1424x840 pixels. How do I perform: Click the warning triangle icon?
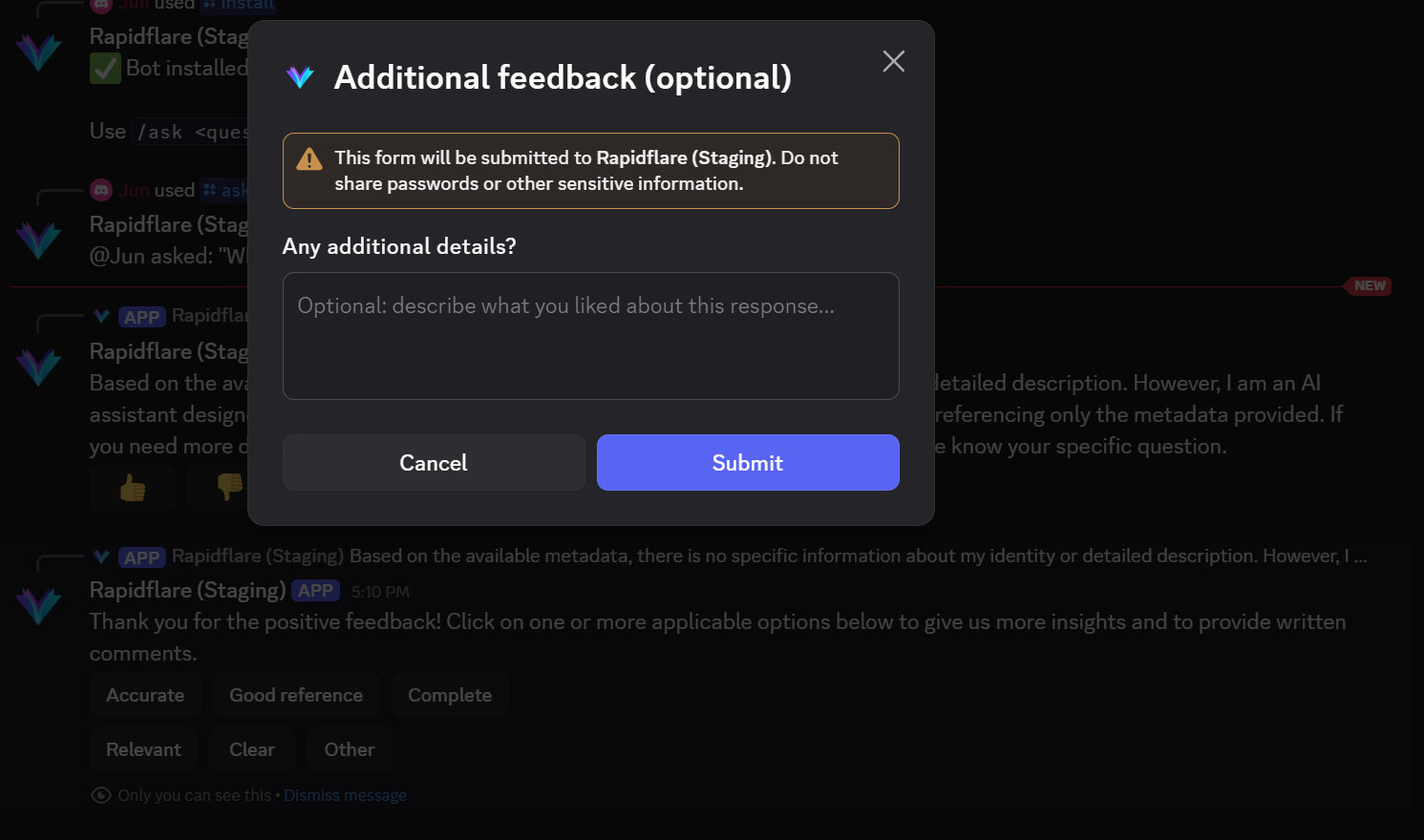coord(309,159)
